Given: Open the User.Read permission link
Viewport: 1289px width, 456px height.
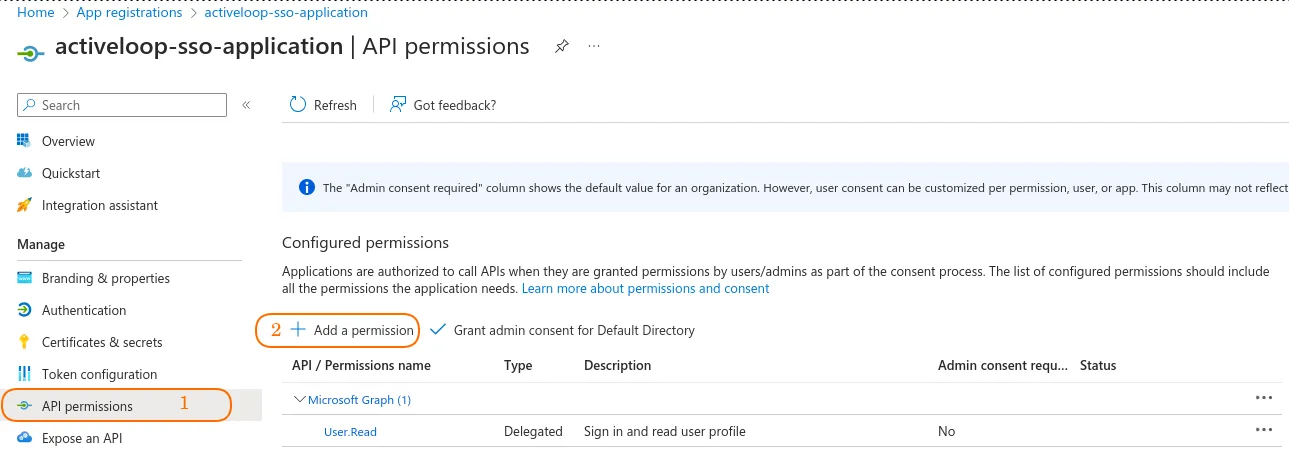Looking at the screenshot, I should click(350, 432).
